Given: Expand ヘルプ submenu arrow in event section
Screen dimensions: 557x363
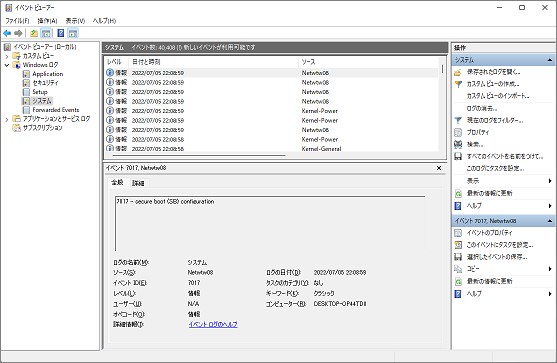Looking at the screenshot, I should (x=550, y=294).
